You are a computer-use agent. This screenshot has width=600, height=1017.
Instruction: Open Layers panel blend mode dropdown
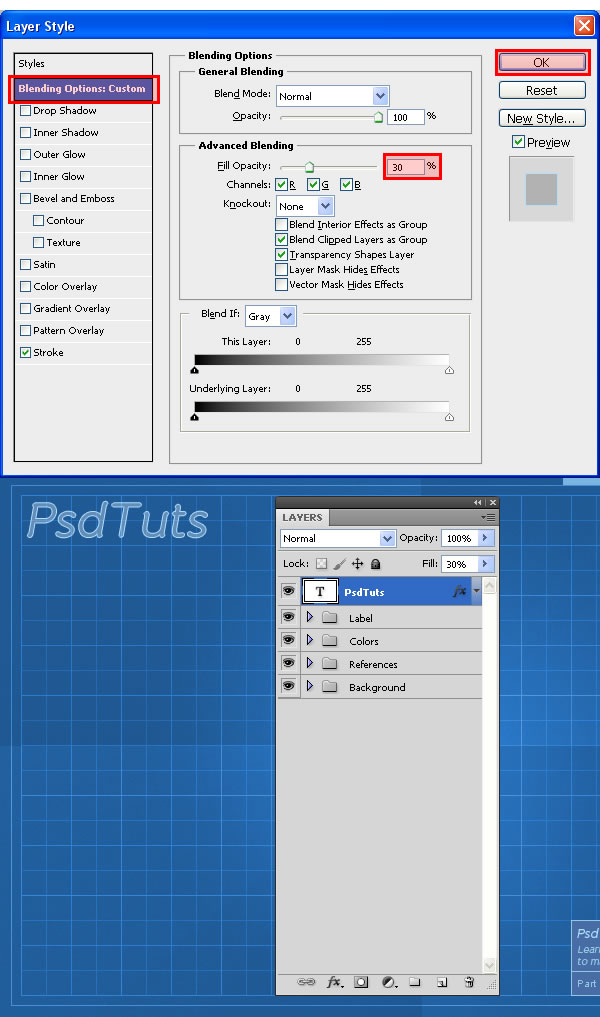click(x=387, y=538)
